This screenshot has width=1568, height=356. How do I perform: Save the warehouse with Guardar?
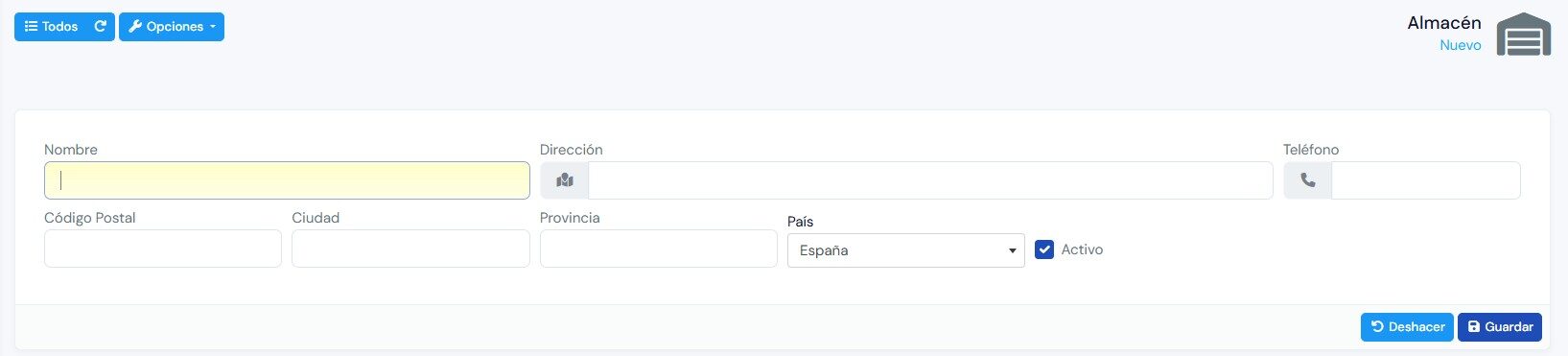pos(1500,327)
